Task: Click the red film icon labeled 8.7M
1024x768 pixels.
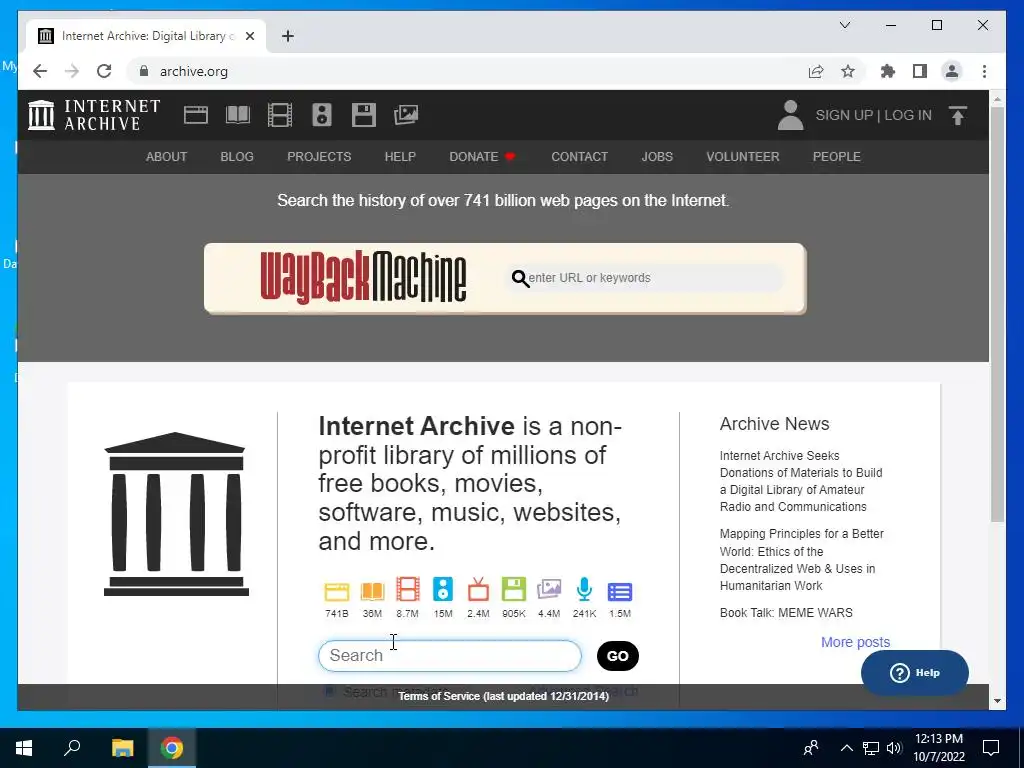Action: point(408,590)
